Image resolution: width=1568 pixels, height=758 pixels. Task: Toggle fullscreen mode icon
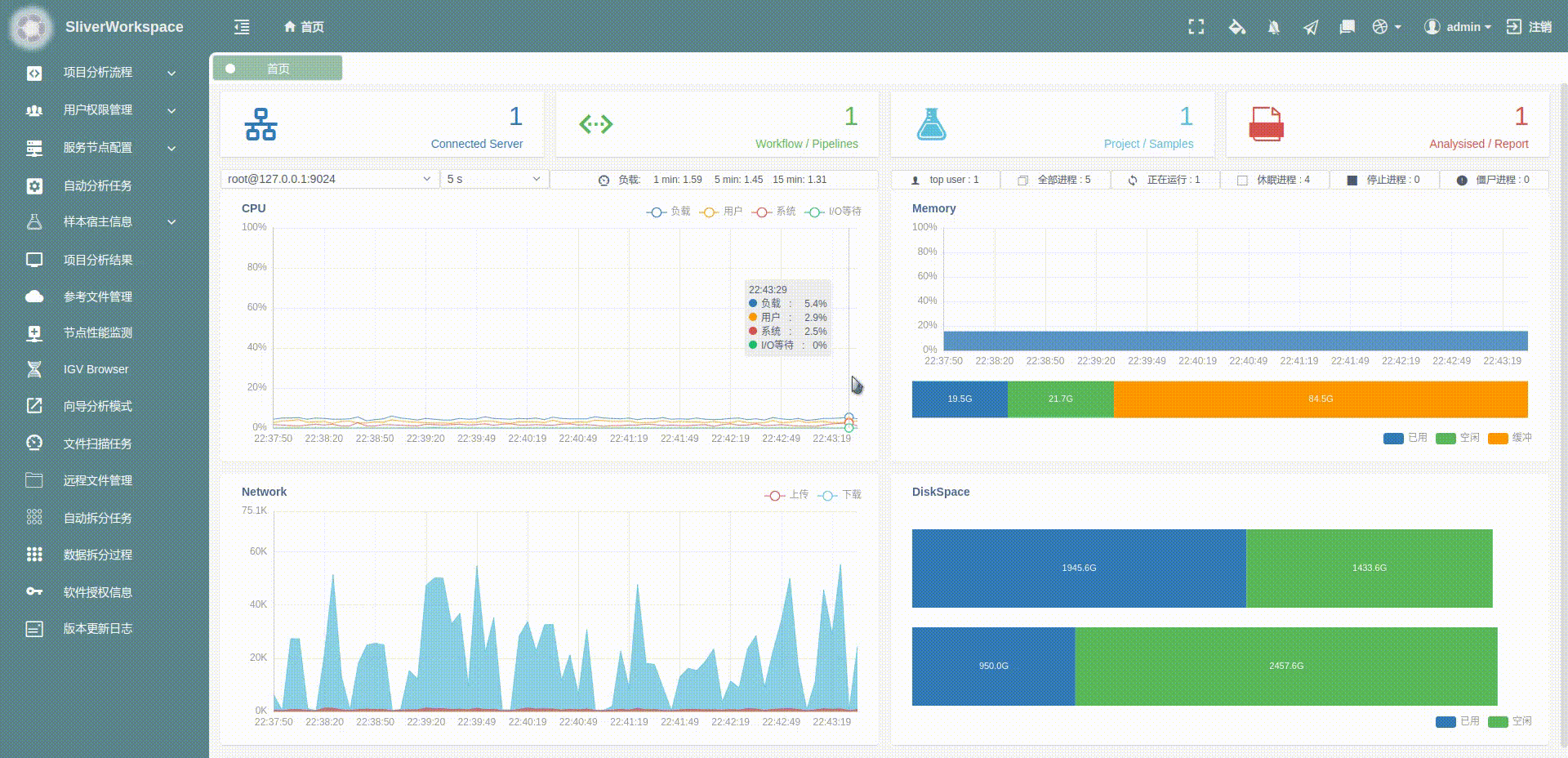click(1196, 27)
